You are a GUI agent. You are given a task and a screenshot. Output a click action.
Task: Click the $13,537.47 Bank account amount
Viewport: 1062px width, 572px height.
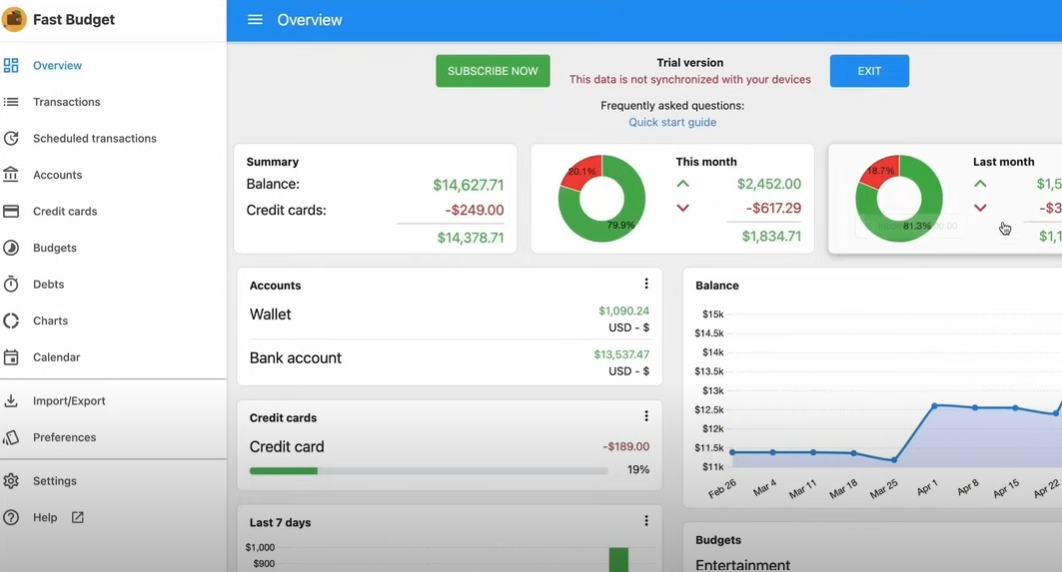coord(621,354)
